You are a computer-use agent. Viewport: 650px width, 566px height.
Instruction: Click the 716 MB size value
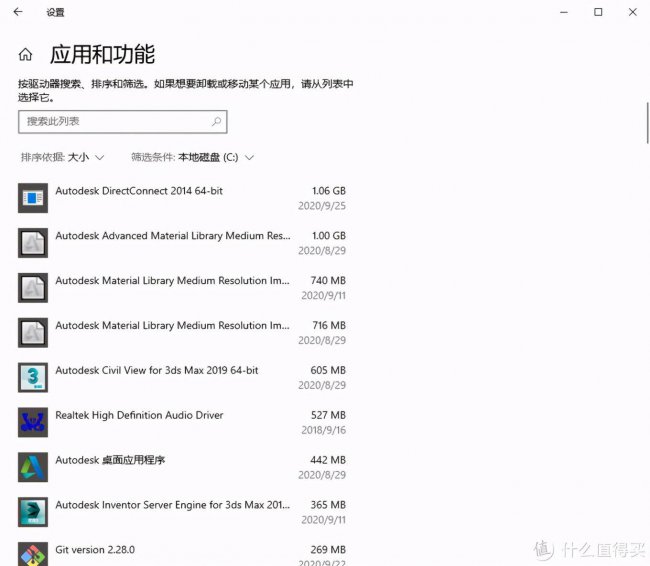(329, 325)
